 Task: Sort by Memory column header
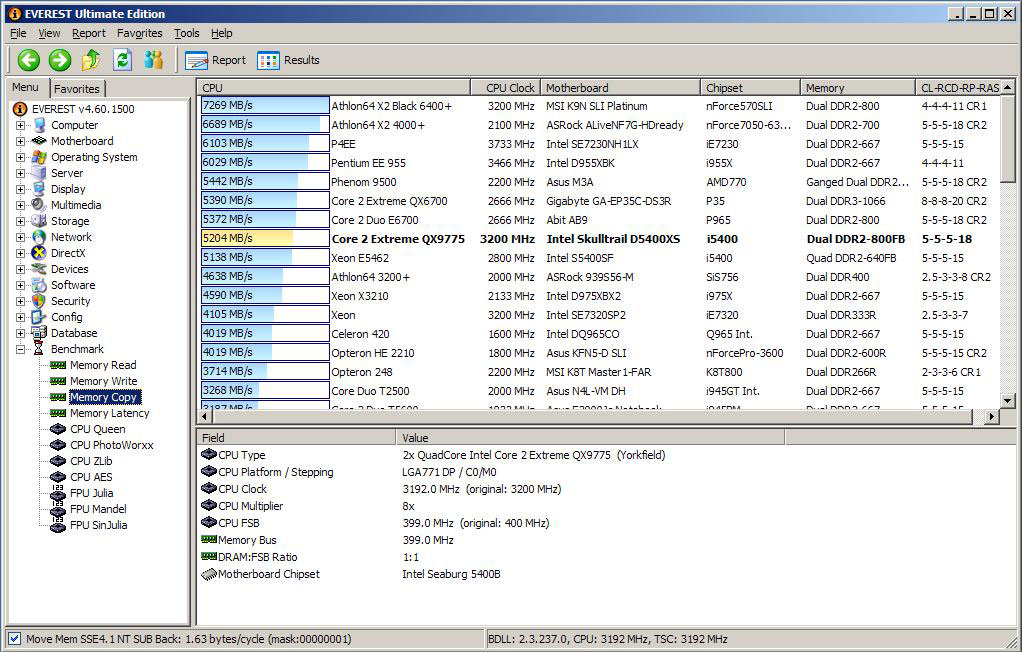click(x=858, y=87)
